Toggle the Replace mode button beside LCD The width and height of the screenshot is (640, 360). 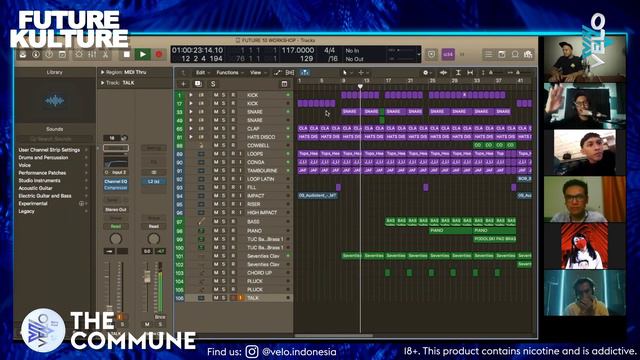(x=431, y=54)
